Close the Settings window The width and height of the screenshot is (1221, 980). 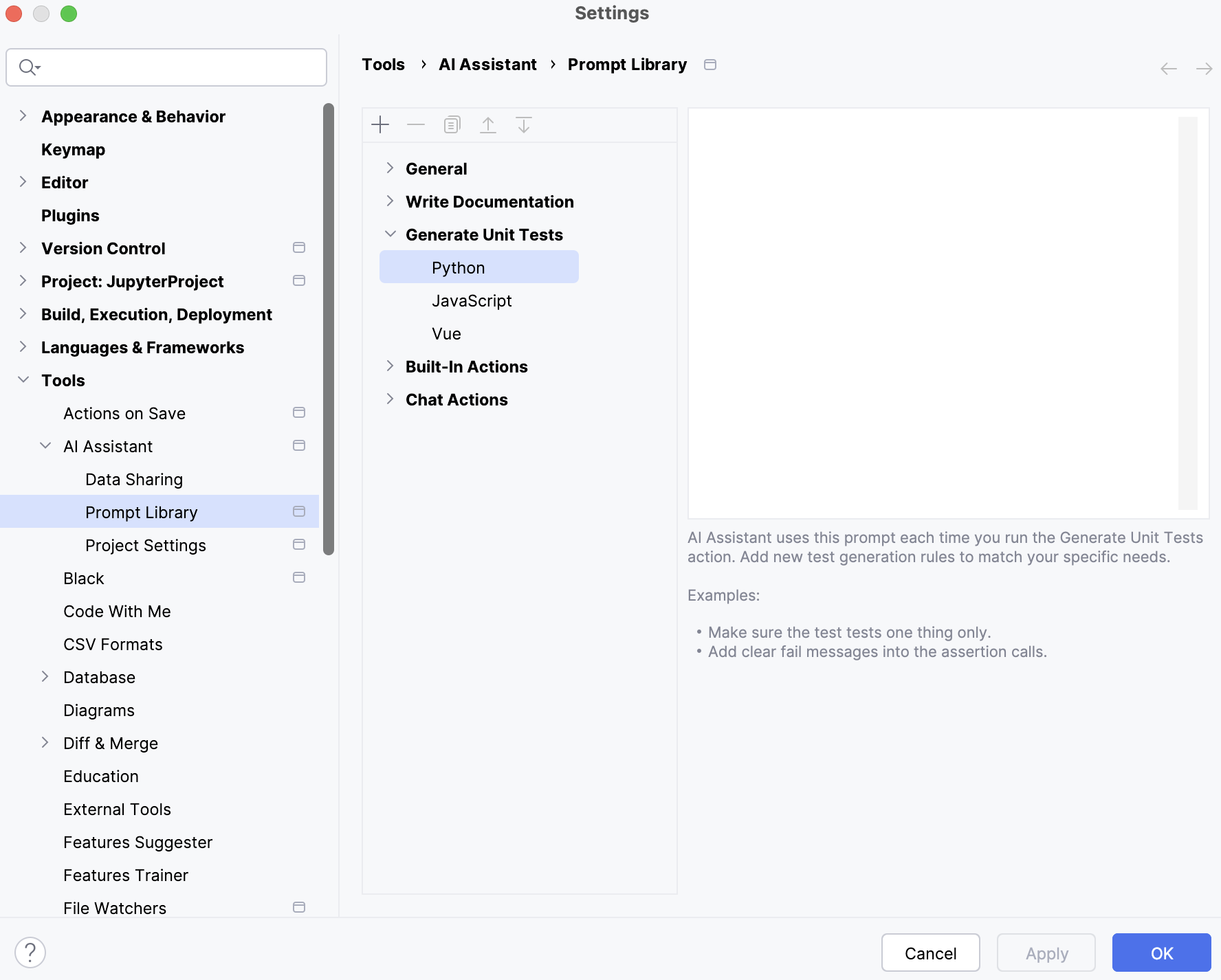click(14, 14)
